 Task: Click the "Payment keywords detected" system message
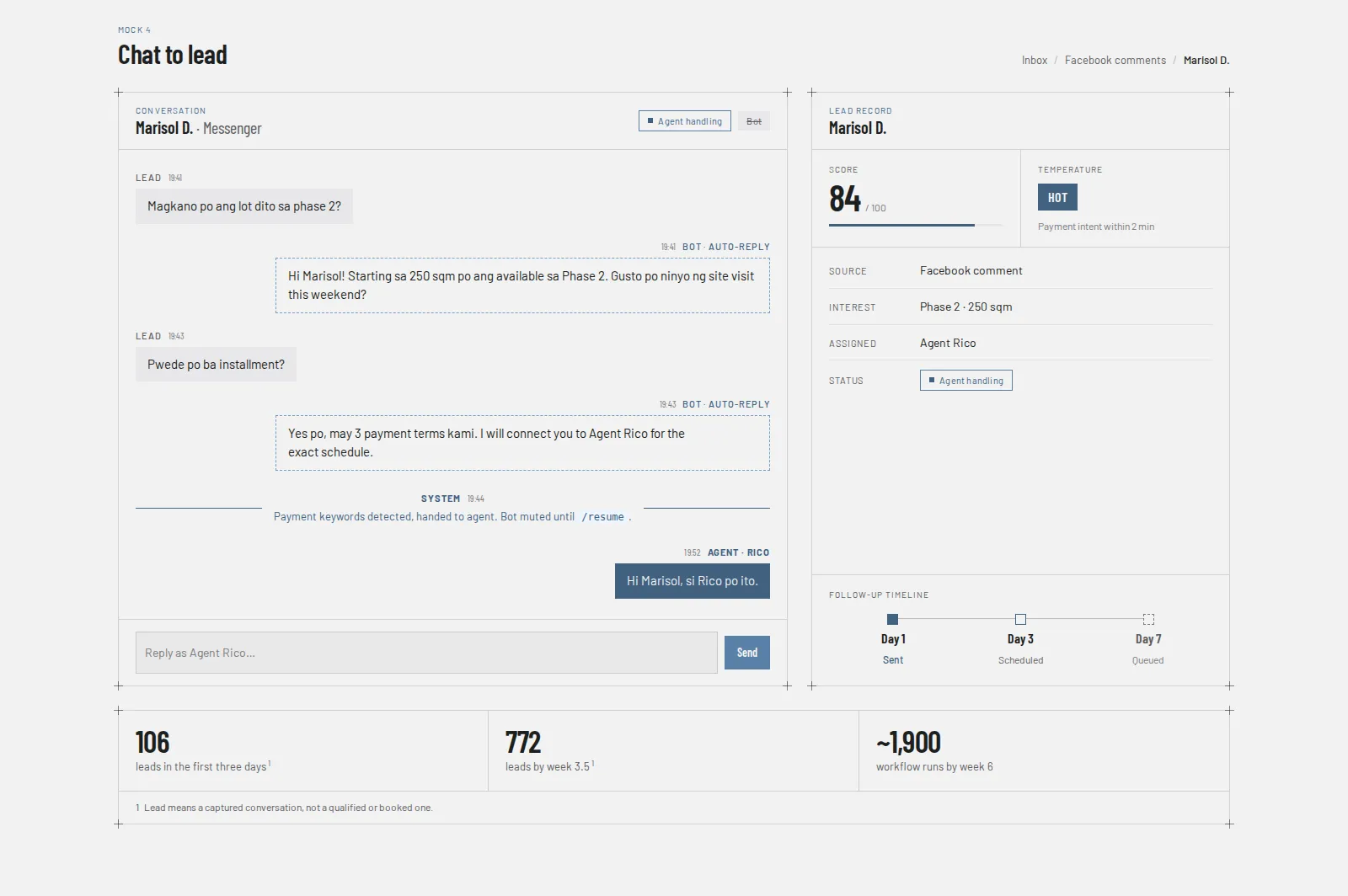pyautogui.click(x=452, y=517)
